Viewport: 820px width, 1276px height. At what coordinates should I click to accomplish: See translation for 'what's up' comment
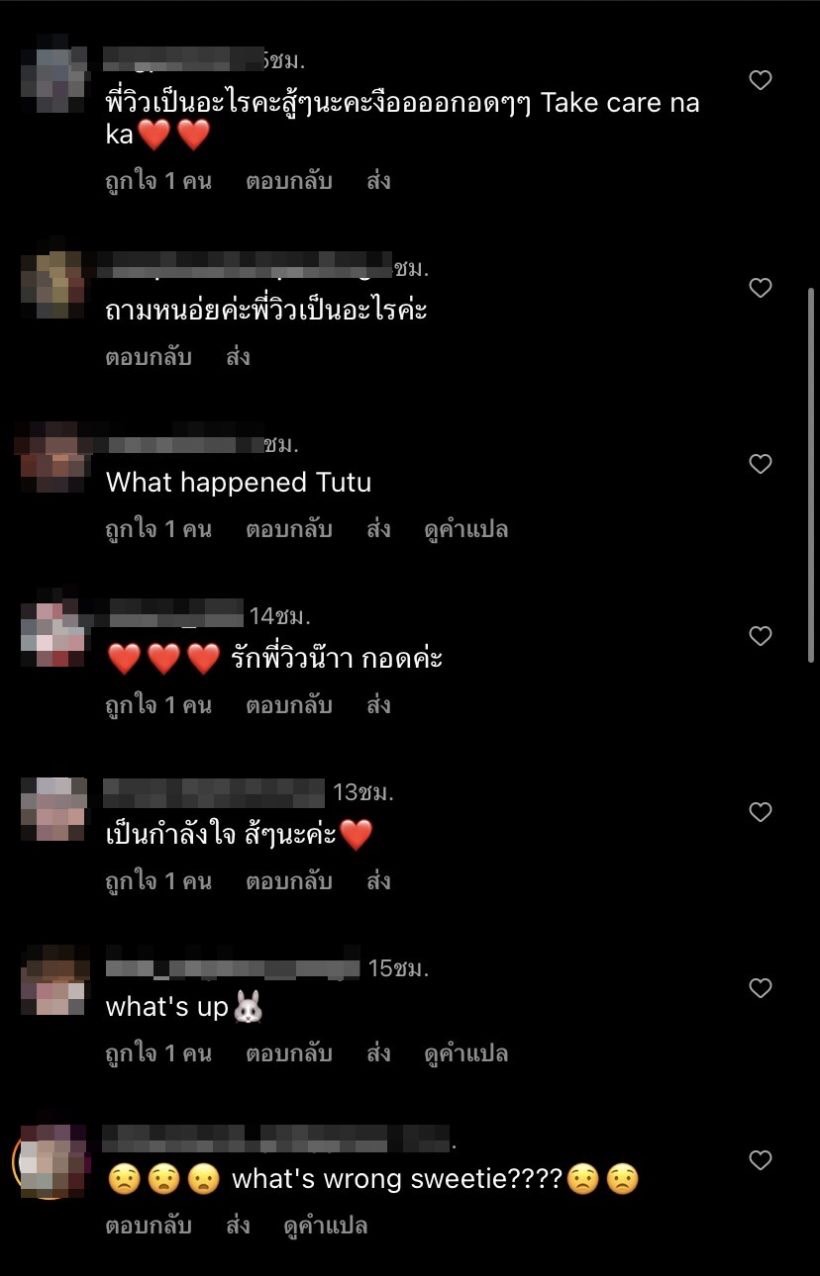466,1053
